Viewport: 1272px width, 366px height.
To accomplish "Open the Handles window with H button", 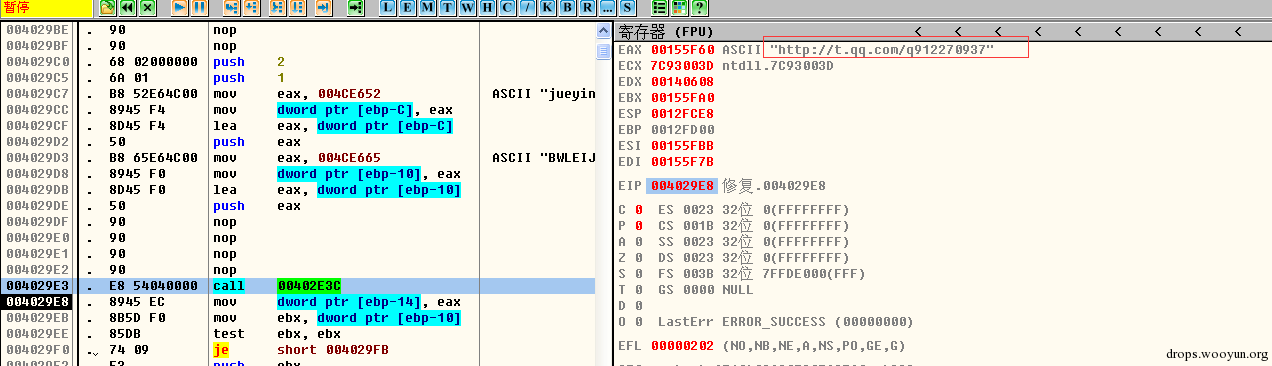I will click(487, 7).
